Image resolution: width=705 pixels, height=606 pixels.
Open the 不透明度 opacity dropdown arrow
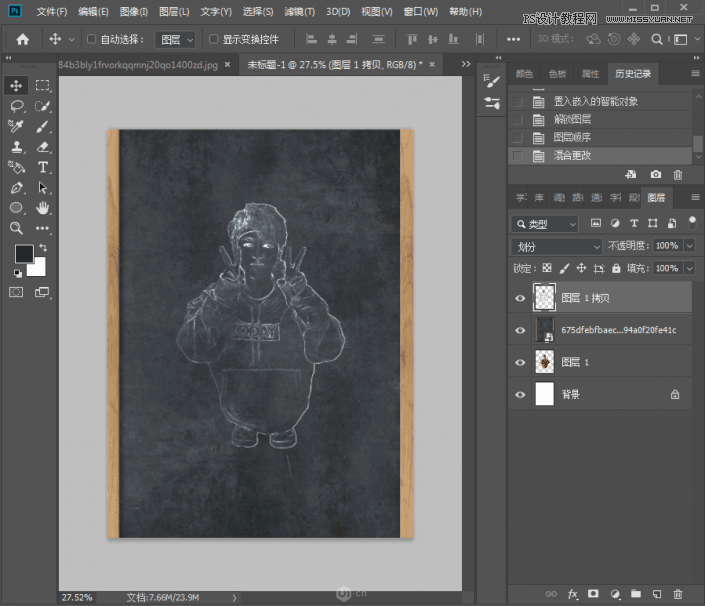pos(689,246)
